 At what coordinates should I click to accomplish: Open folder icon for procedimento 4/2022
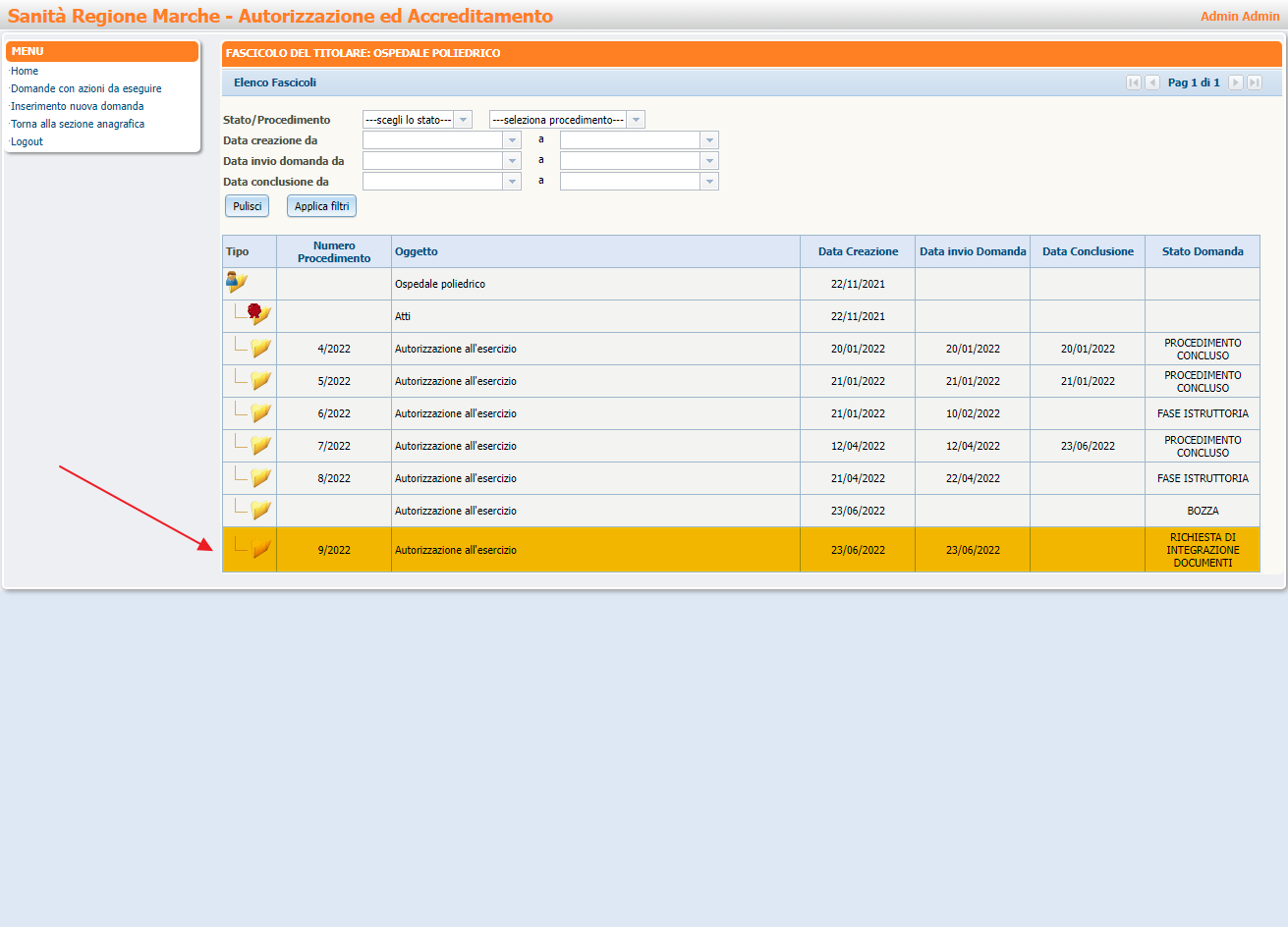tap(260, 348)
